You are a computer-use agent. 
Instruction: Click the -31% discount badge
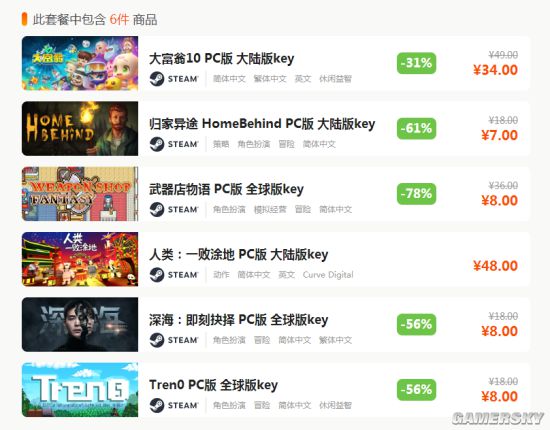pos(416,63)
